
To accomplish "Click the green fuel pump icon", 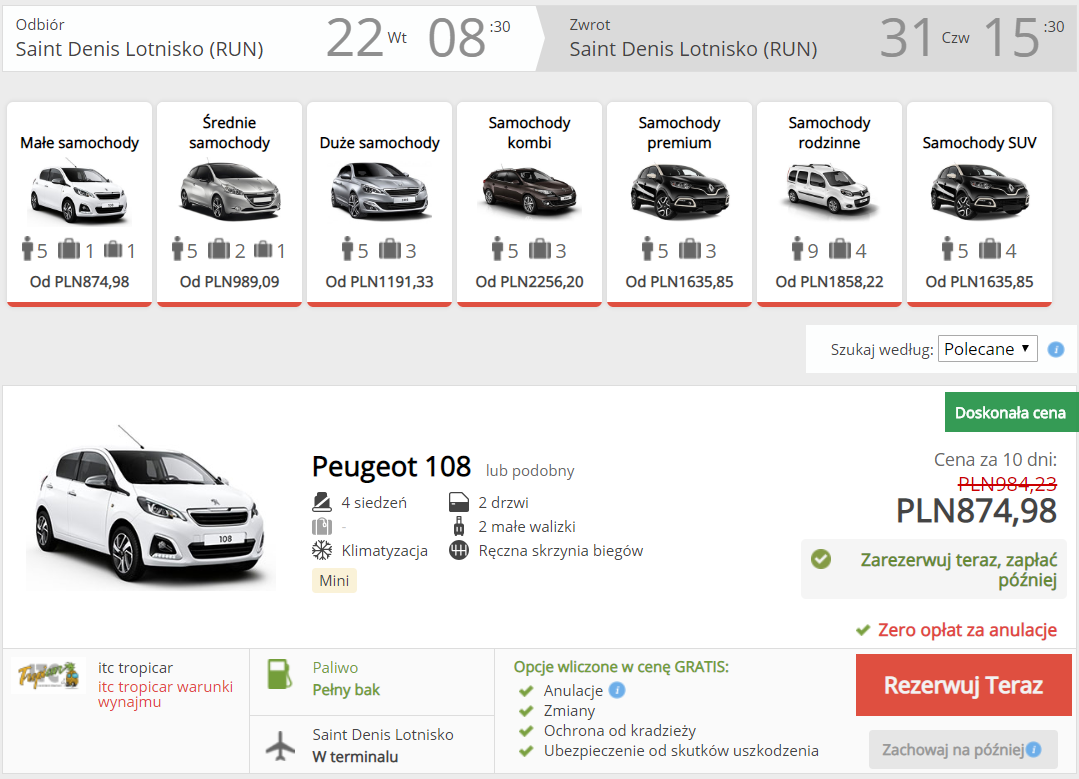I will [279, 674].
